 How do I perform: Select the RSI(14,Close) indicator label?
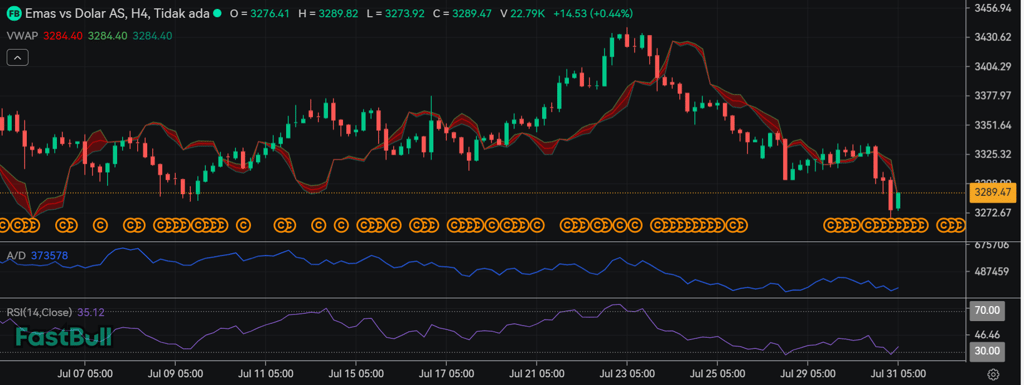[x=39, y=313]
